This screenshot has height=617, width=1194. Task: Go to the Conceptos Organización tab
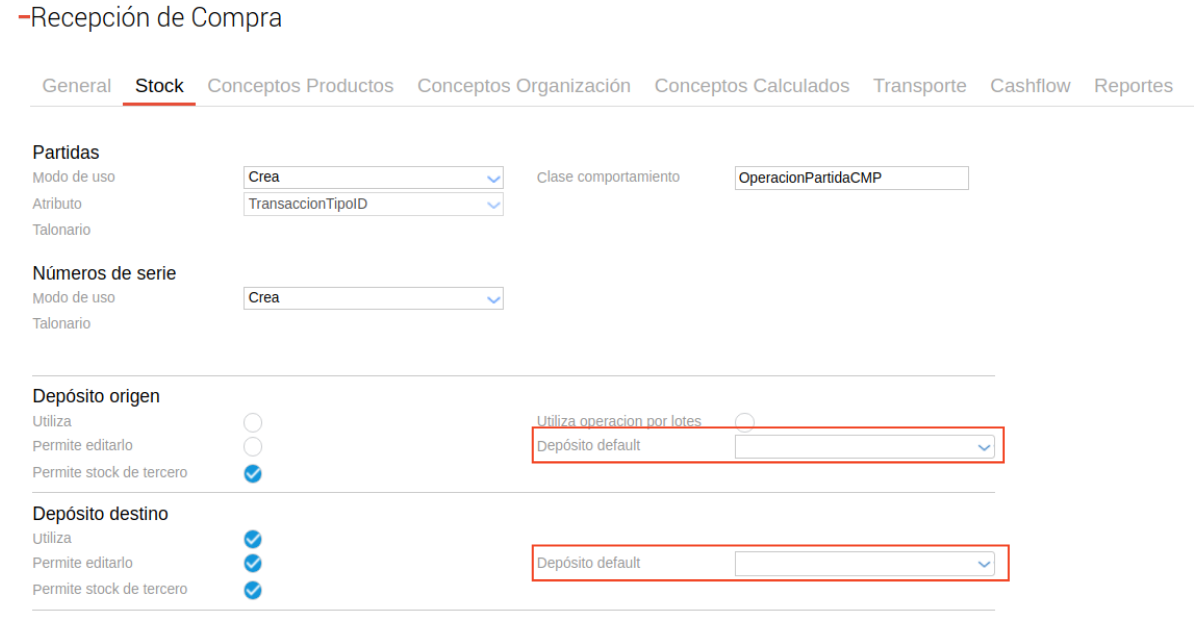pos(523,86)
